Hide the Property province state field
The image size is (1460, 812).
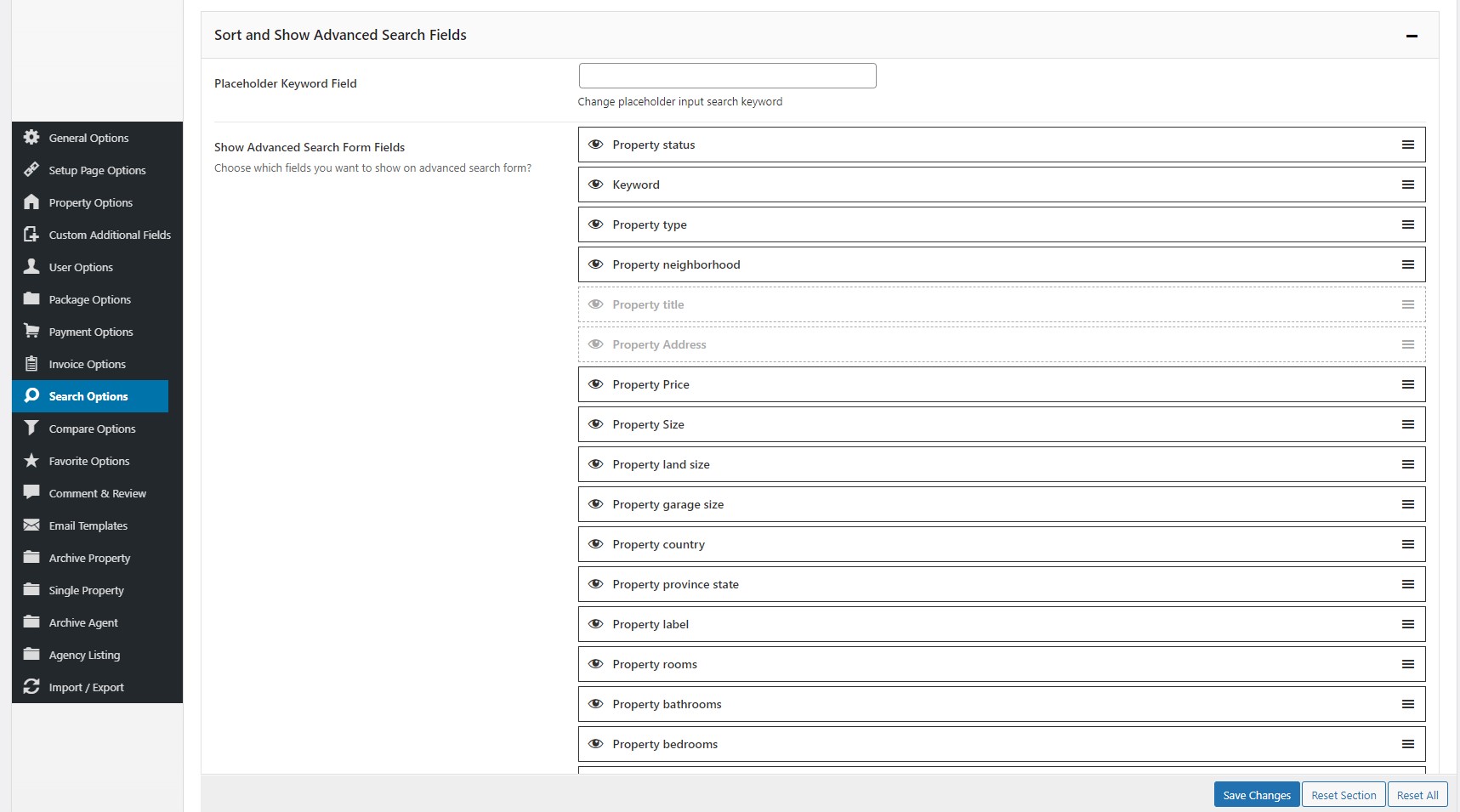pyautogui.click(x=596, y=584)
